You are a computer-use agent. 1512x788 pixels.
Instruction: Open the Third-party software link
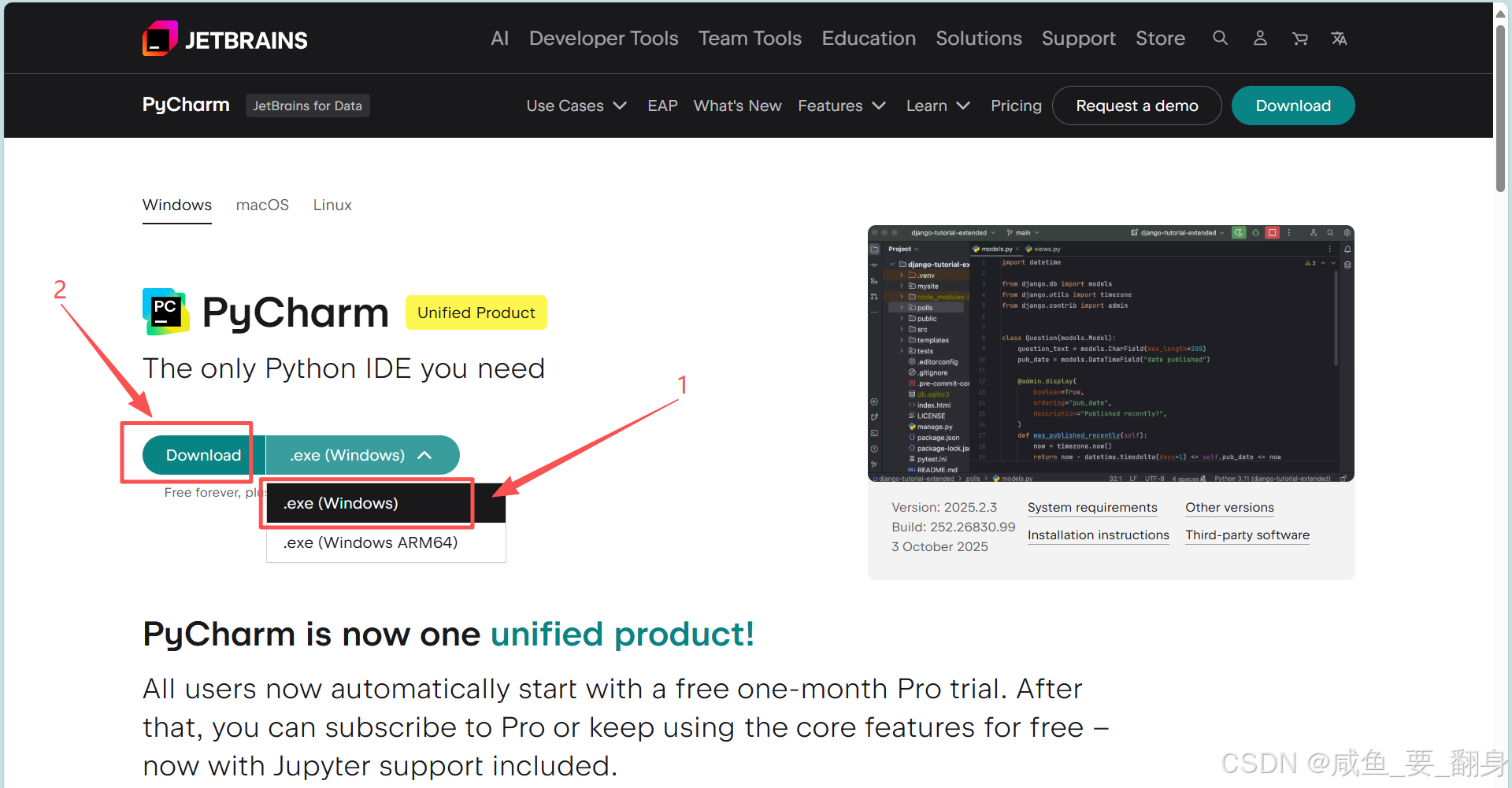[x=1247, y=535]
